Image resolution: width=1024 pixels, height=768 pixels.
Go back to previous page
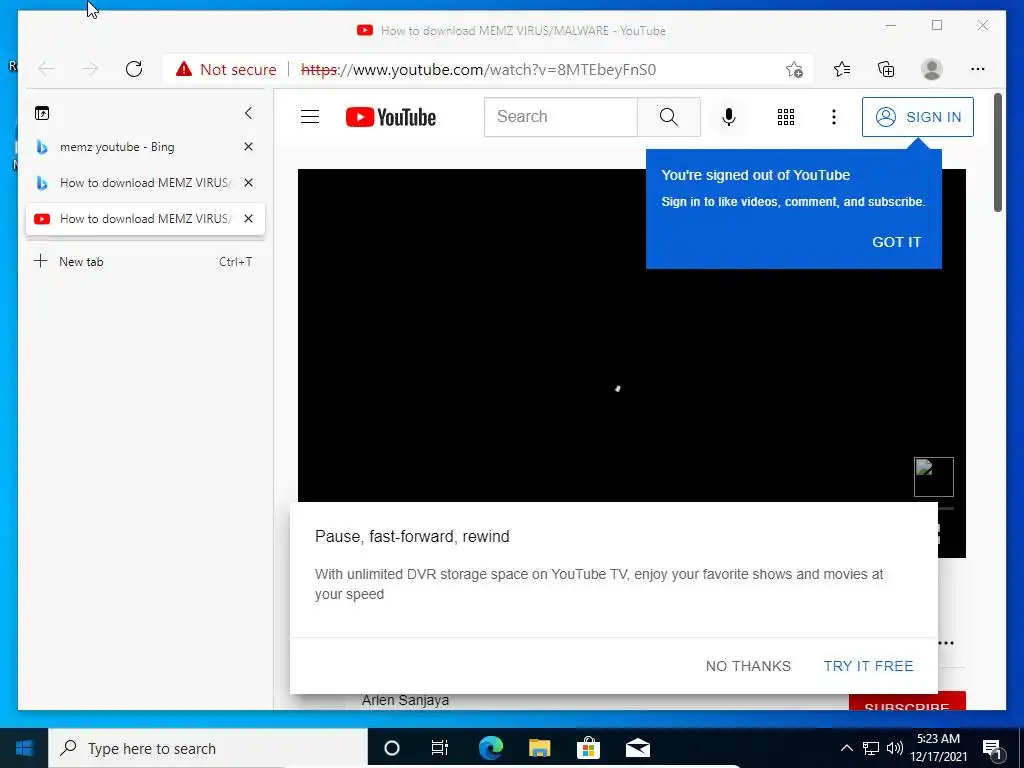pyautogui.click(x=46, y=69)
